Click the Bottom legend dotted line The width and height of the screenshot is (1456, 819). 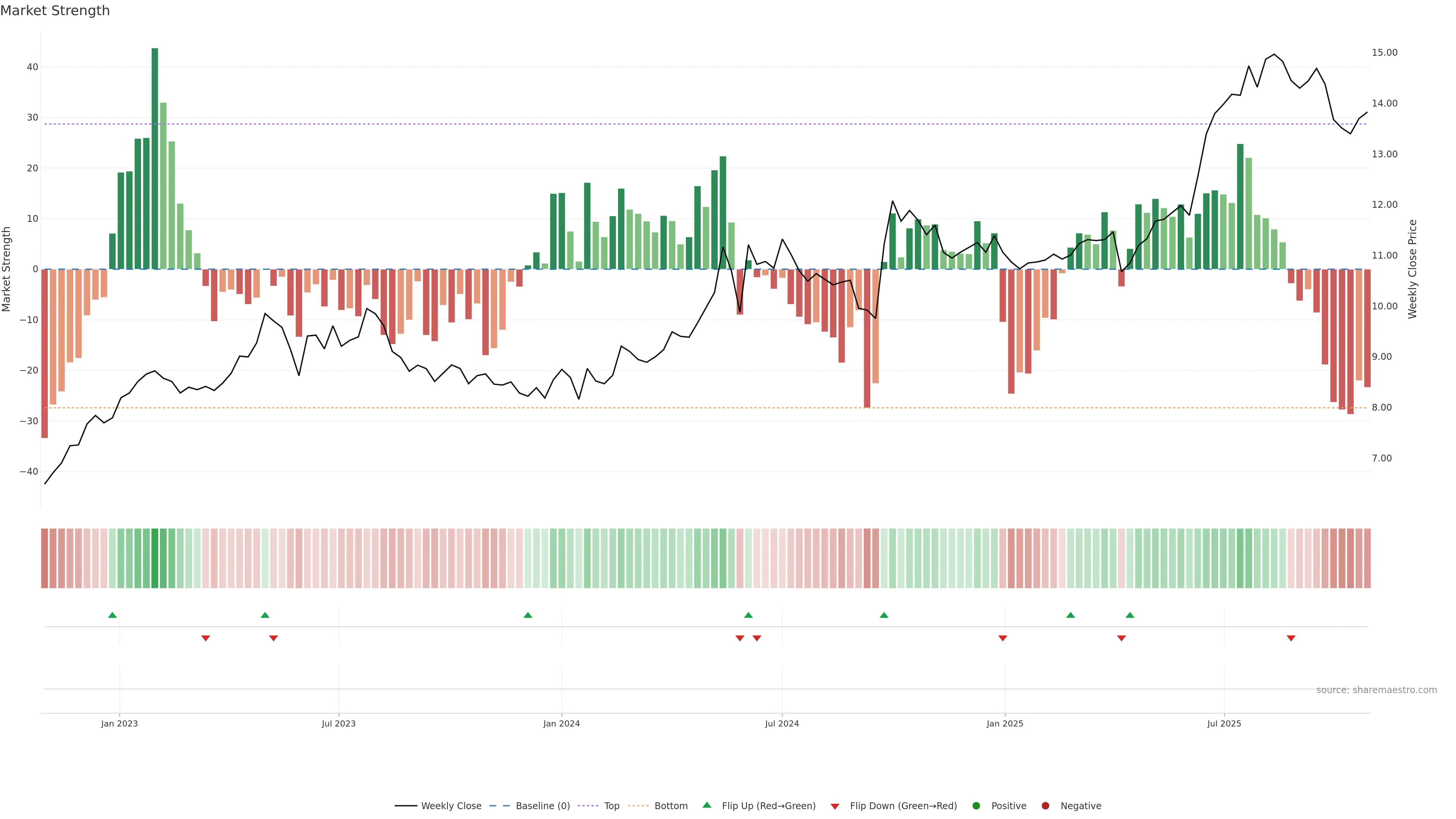click(638, 806)
